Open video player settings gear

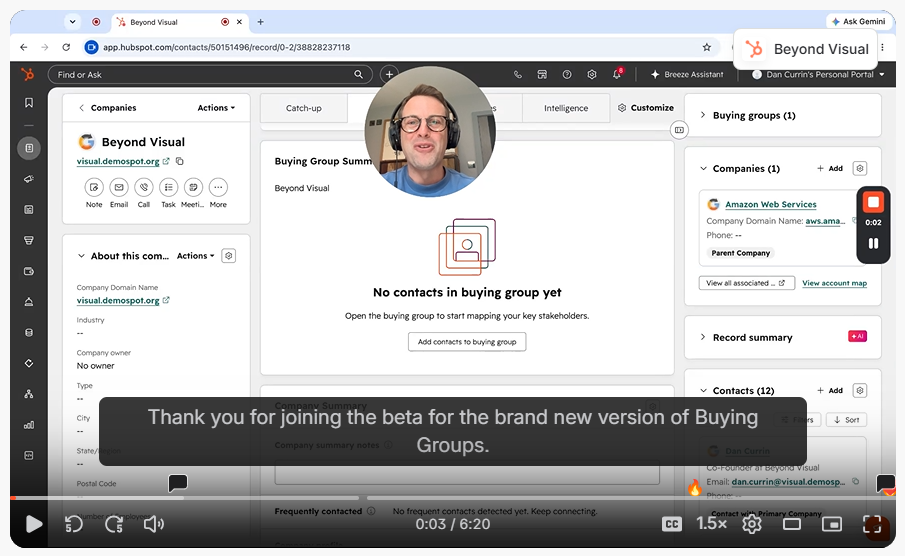pos(751,524)
